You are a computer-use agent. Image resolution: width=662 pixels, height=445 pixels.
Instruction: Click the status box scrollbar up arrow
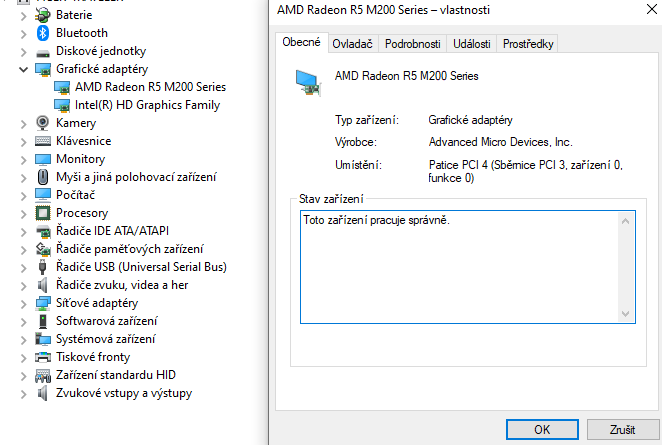click(x=626, y=221)
